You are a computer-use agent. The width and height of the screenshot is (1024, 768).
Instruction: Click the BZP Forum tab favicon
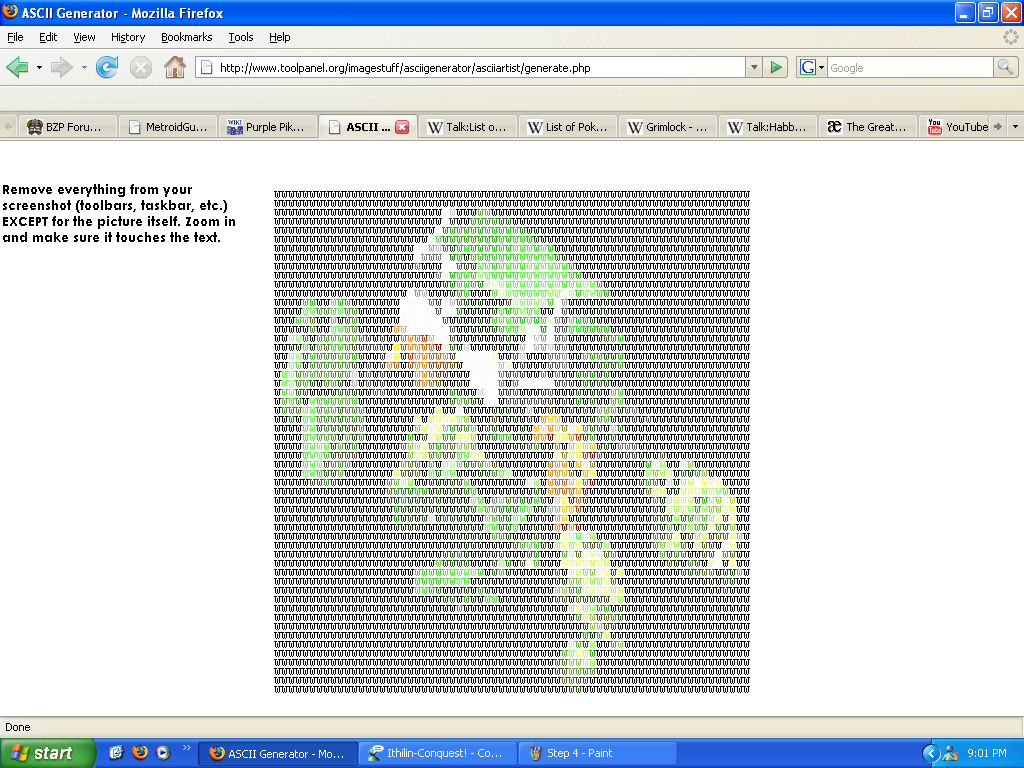[35, 127]
